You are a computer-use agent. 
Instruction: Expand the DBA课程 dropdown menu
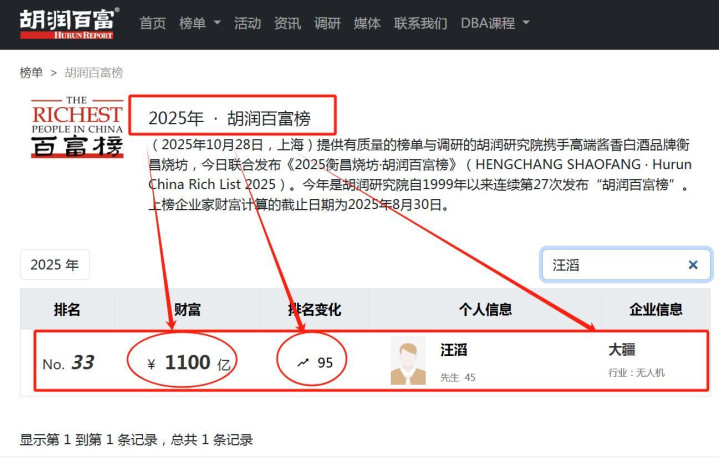pos(495,23)
